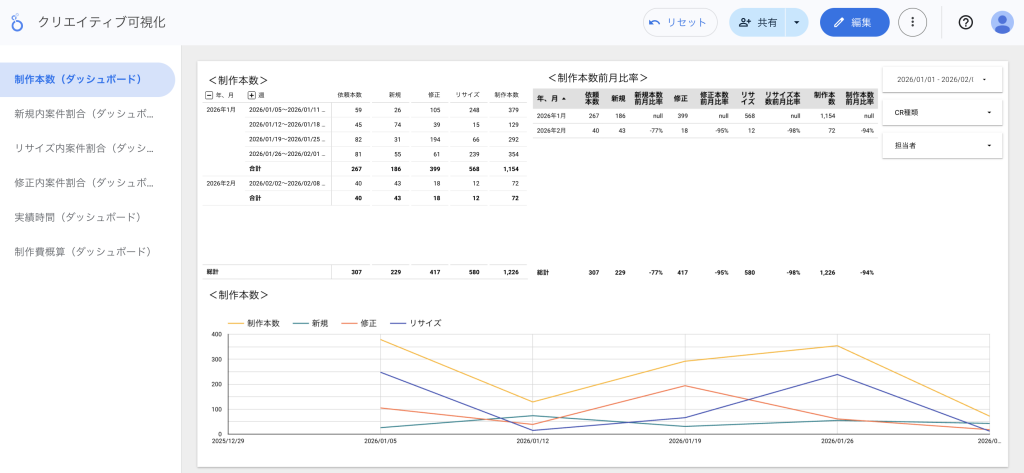Click the Looker Studio logo icon

pyautogui.click(x=17, y=22)
